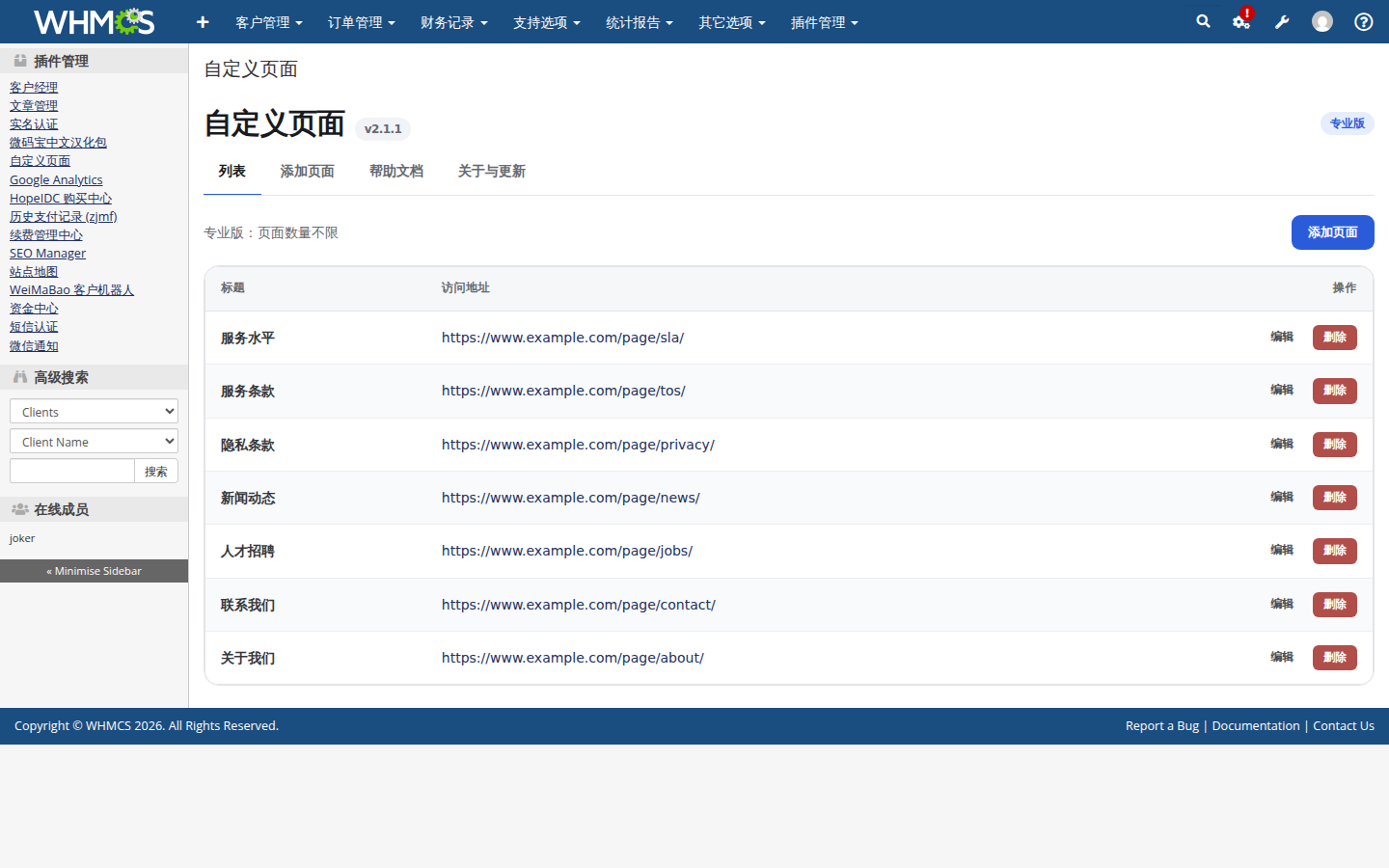Image resolution: width=1389 pixels, height=868 pixels.
Task: Edit the 联系我们 page
Action: pos(1282,605)
